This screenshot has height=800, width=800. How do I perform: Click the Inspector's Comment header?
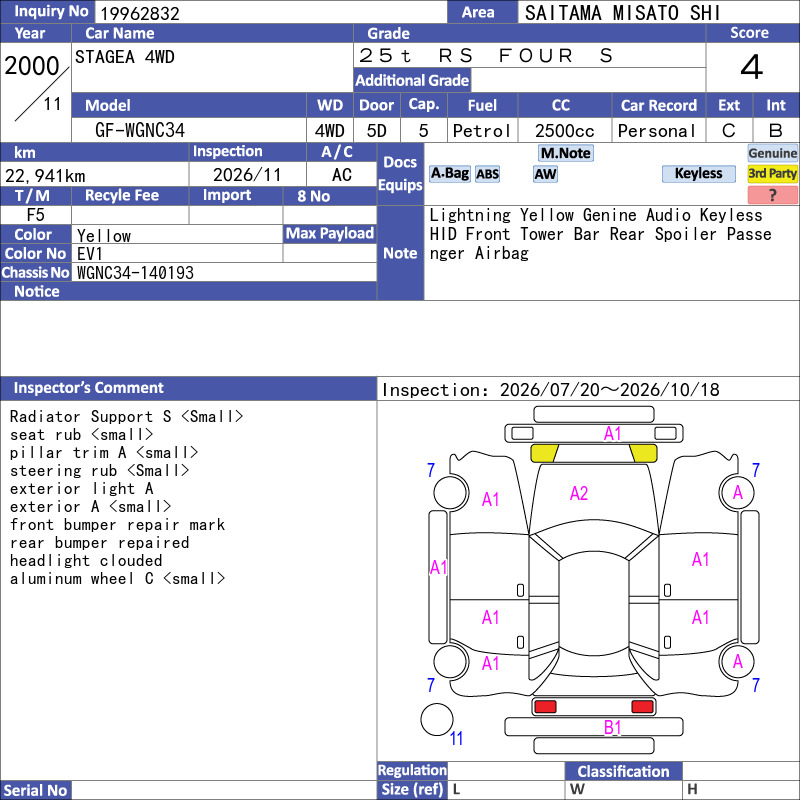[89, 388]
